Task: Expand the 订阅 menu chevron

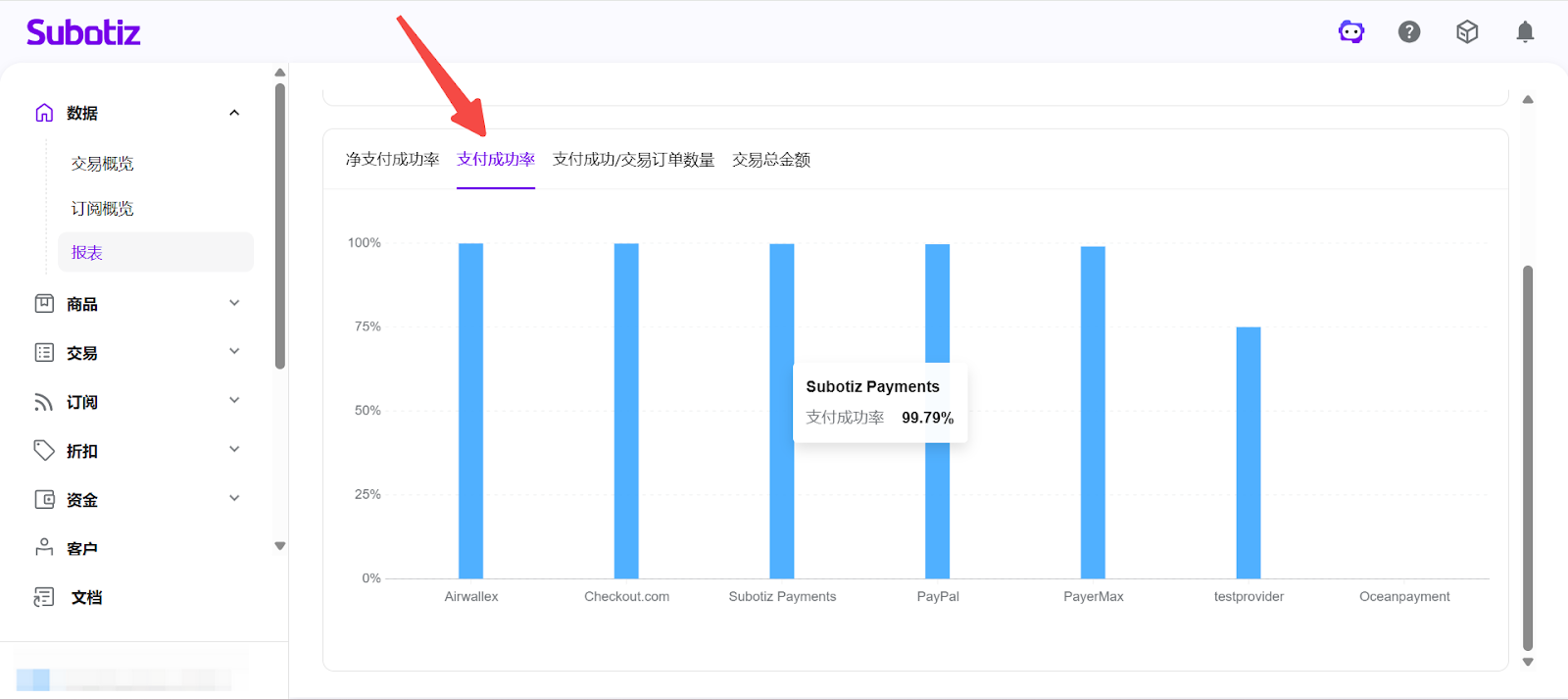Action: click(234, 401)
